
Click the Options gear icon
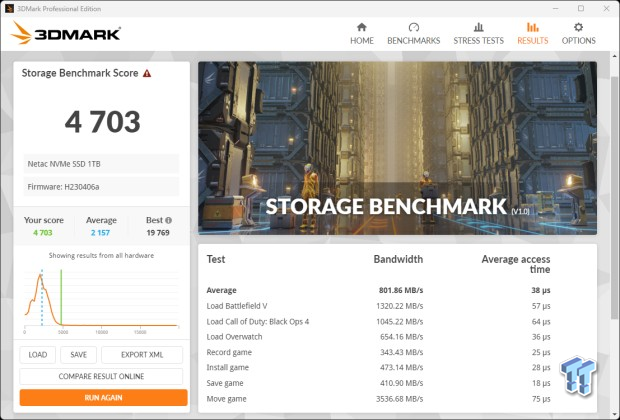click(x=578, y=27)
